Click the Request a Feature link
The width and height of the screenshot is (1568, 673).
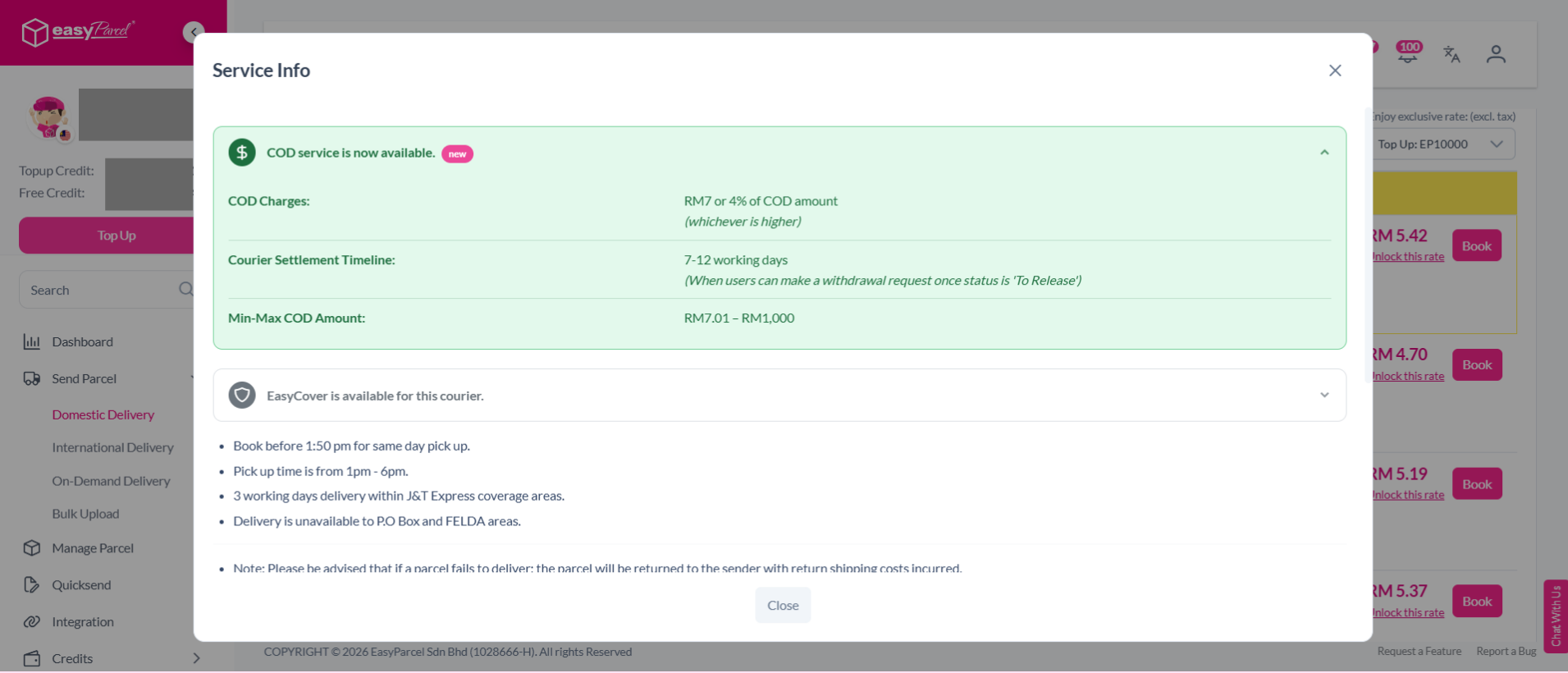[1419, 652]
